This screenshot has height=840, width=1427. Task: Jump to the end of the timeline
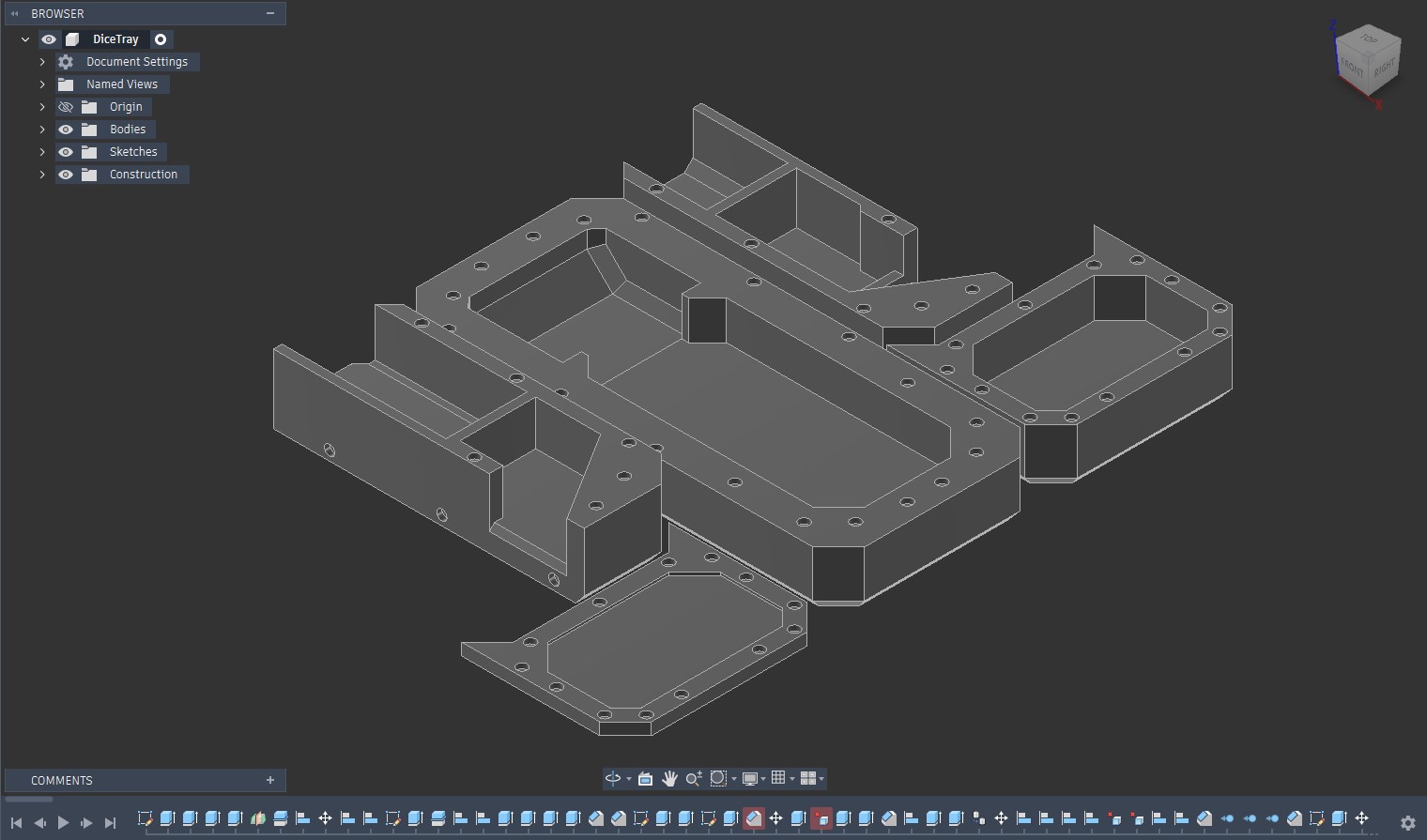[110, 823]
